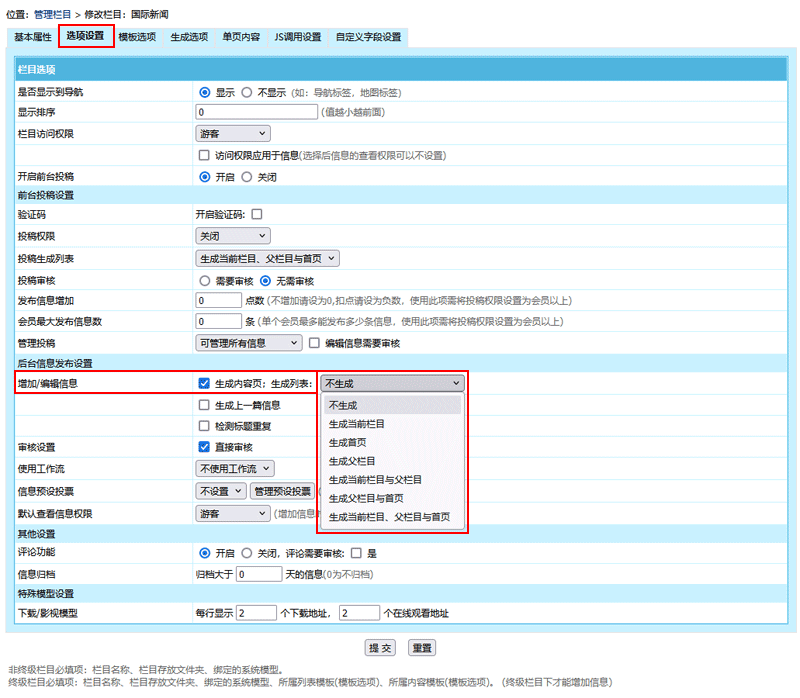This screenshot has height=698, width=800.
Task: Check 访问权限应用于信息 option
Action: tap(205, 156)
